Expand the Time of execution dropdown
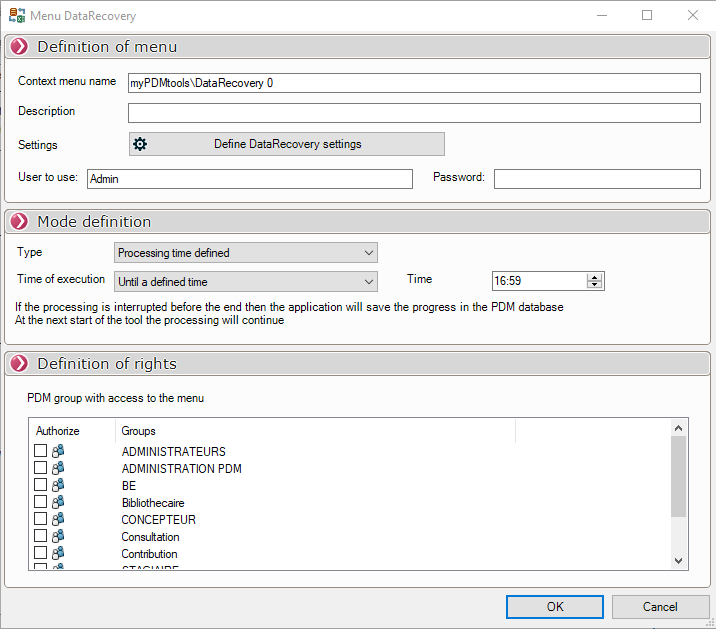The width and height of the screenshot is (716, 629). (246, 282)
